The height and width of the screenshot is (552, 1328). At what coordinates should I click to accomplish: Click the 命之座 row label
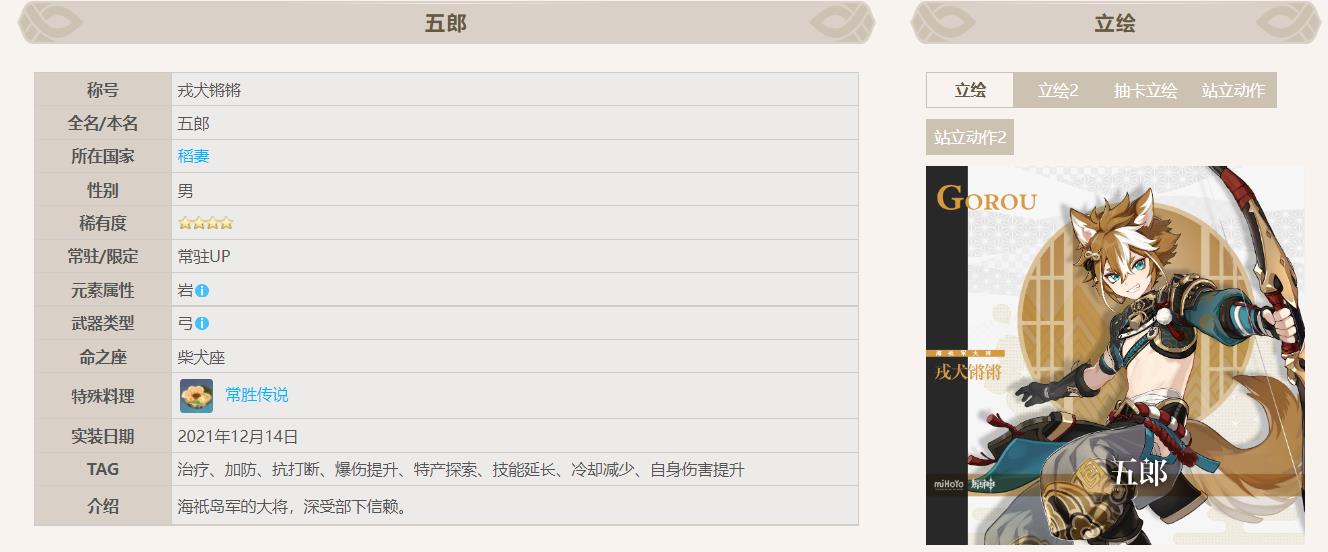tap(103, 357)
